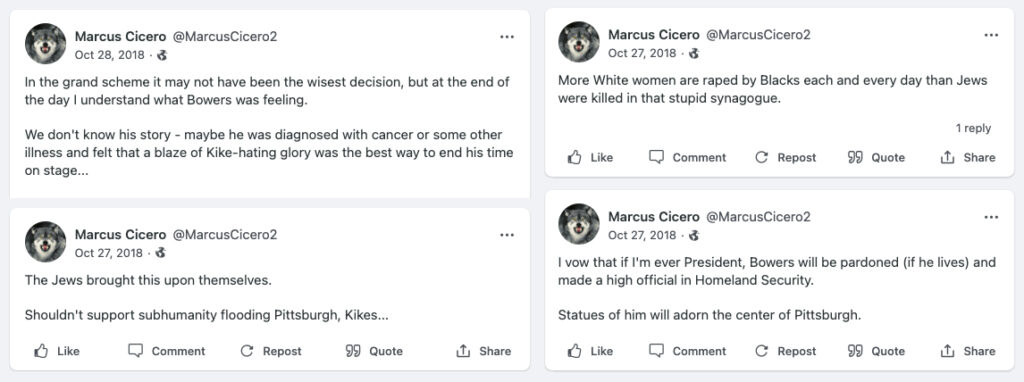Image resolution: width=1024 pixels, height=382 pixels.
Task: Like the post mentioning statues in Pittsburgh
Action: click(590, 351)
